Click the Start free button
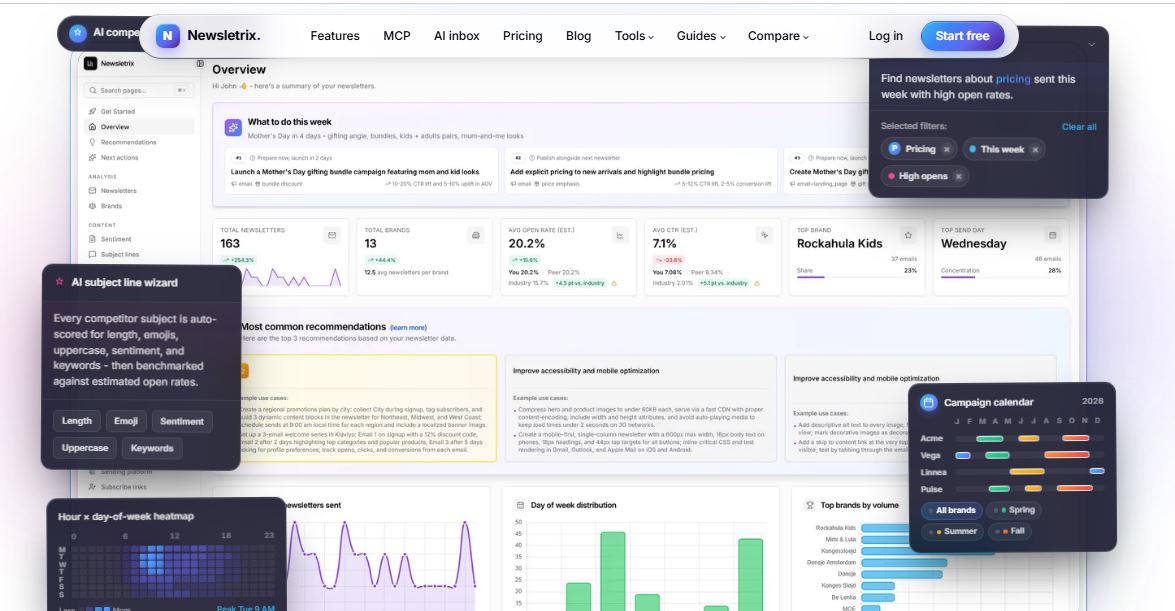 (x=962, y=36)
